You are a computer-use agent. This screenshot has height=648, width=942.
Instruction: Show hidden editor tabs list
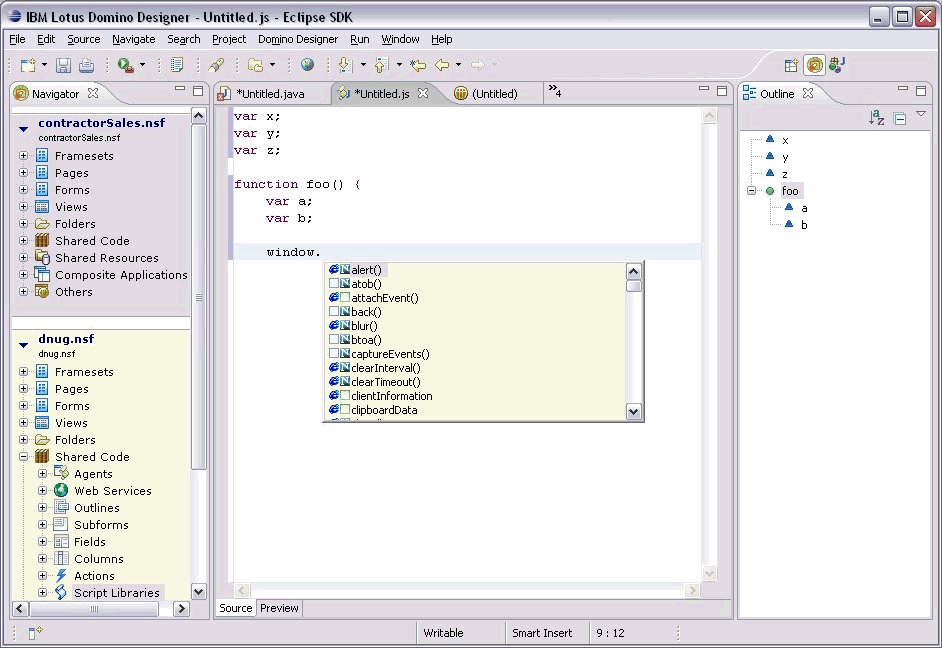555,91
